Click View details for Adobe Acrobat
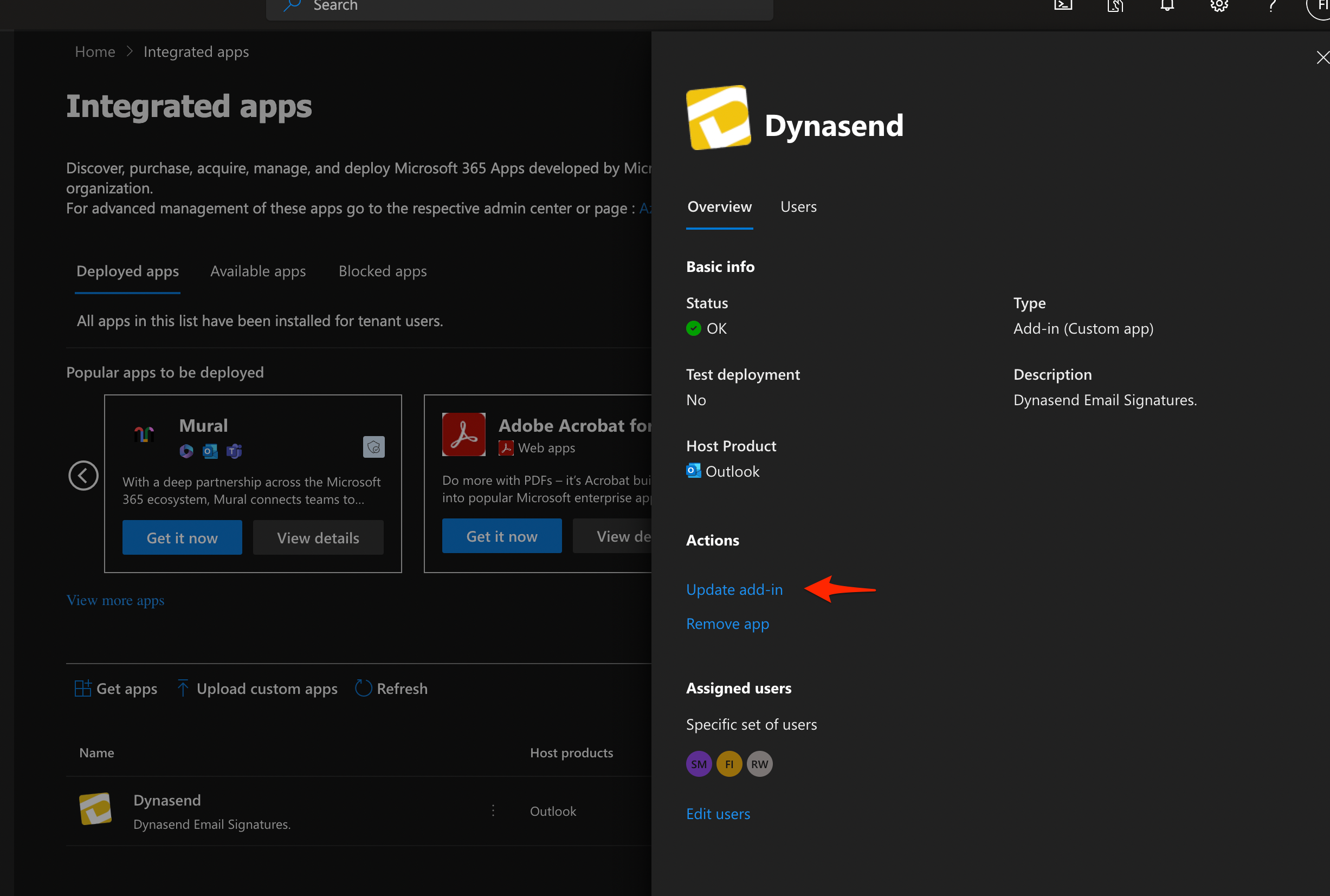The image size is (1330, 896). point(612,536)
